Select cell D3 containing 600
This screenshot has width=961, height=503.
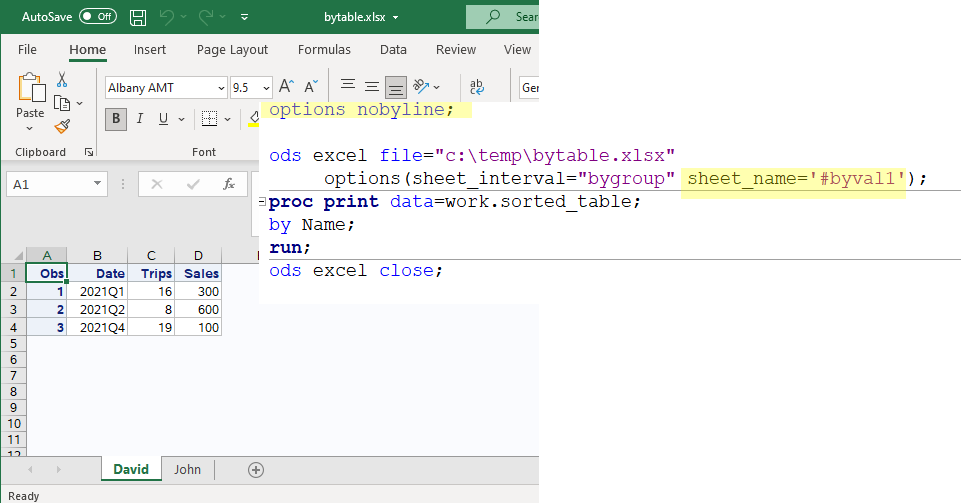click(198, 309)
